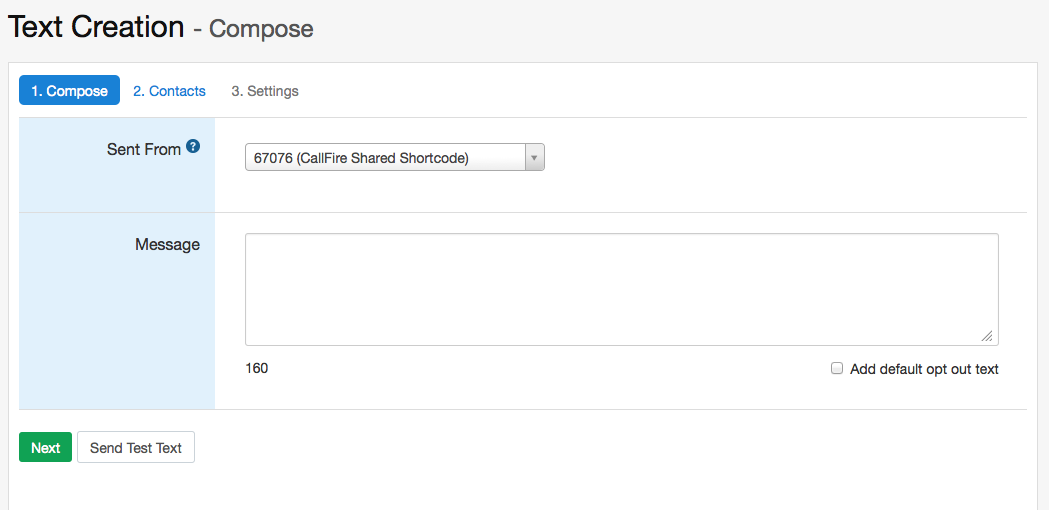The image size is (1049, 510).
Task: Click the 'Text Creation' page heading
Action: [x=96, y=27]
